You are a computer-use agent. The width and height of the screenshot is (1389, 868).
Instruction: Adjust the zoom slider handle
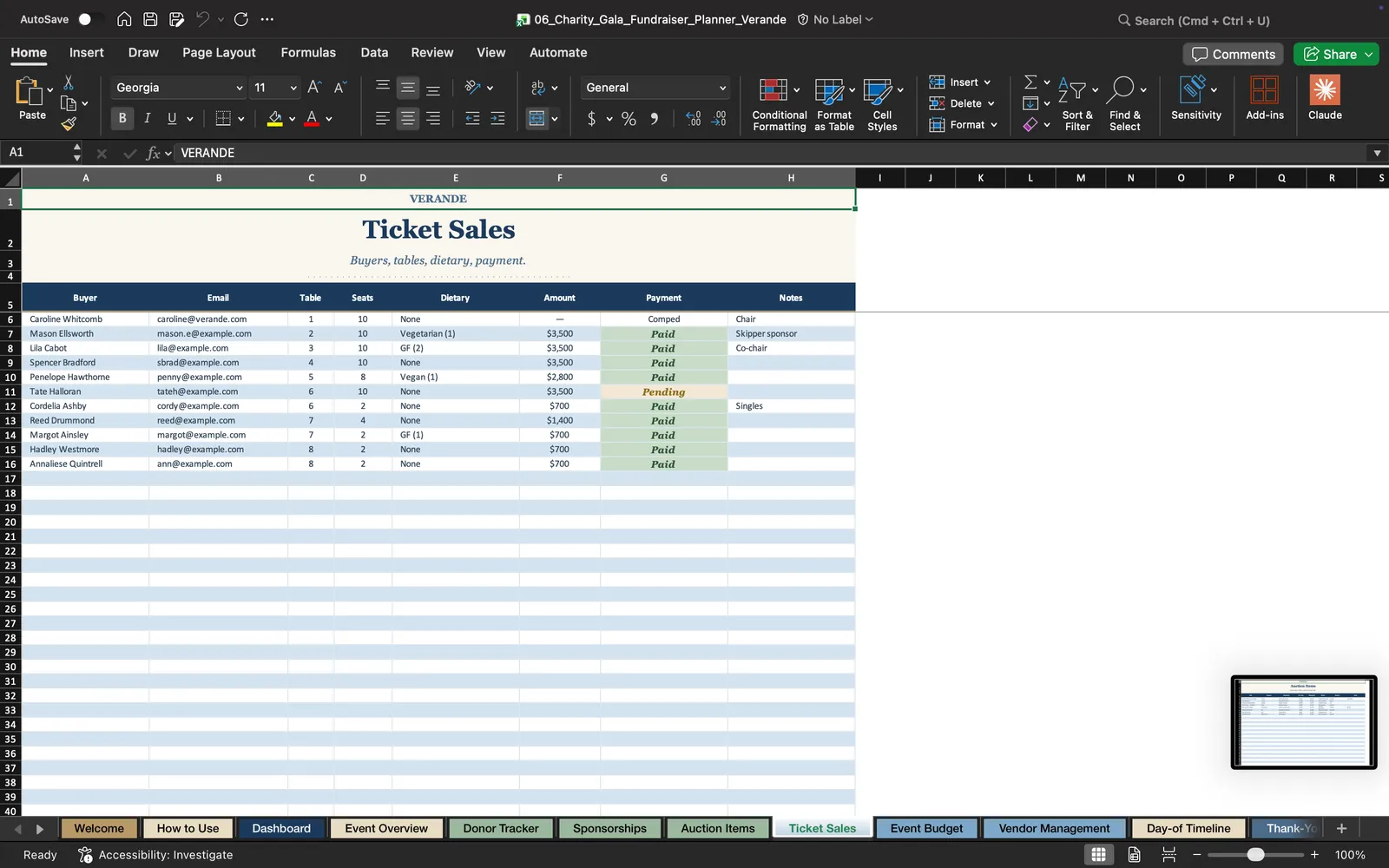[1255, 855]
